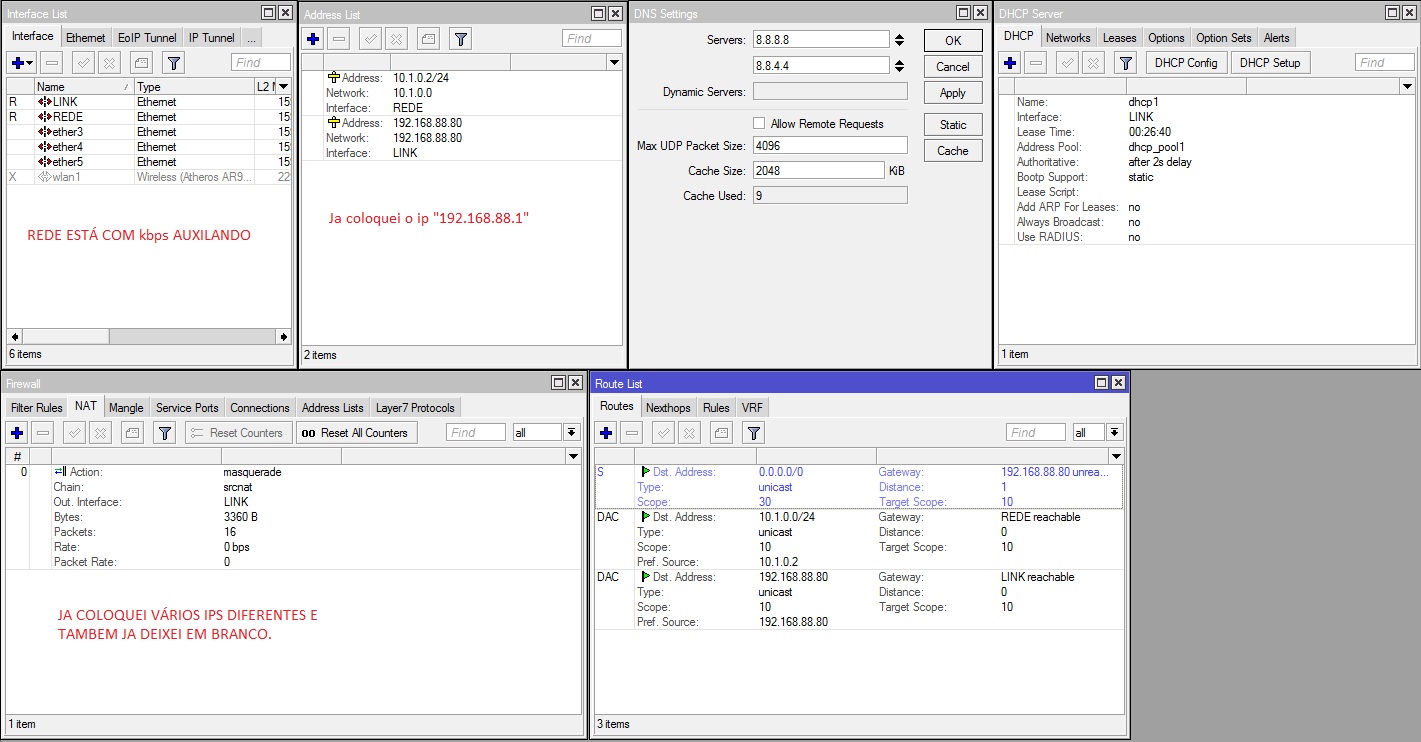Image resolution: width=1421 pixels, height=742 pixels.
Task: Expand the column dropdown arrow in Address List
Action: pos(614,63)
